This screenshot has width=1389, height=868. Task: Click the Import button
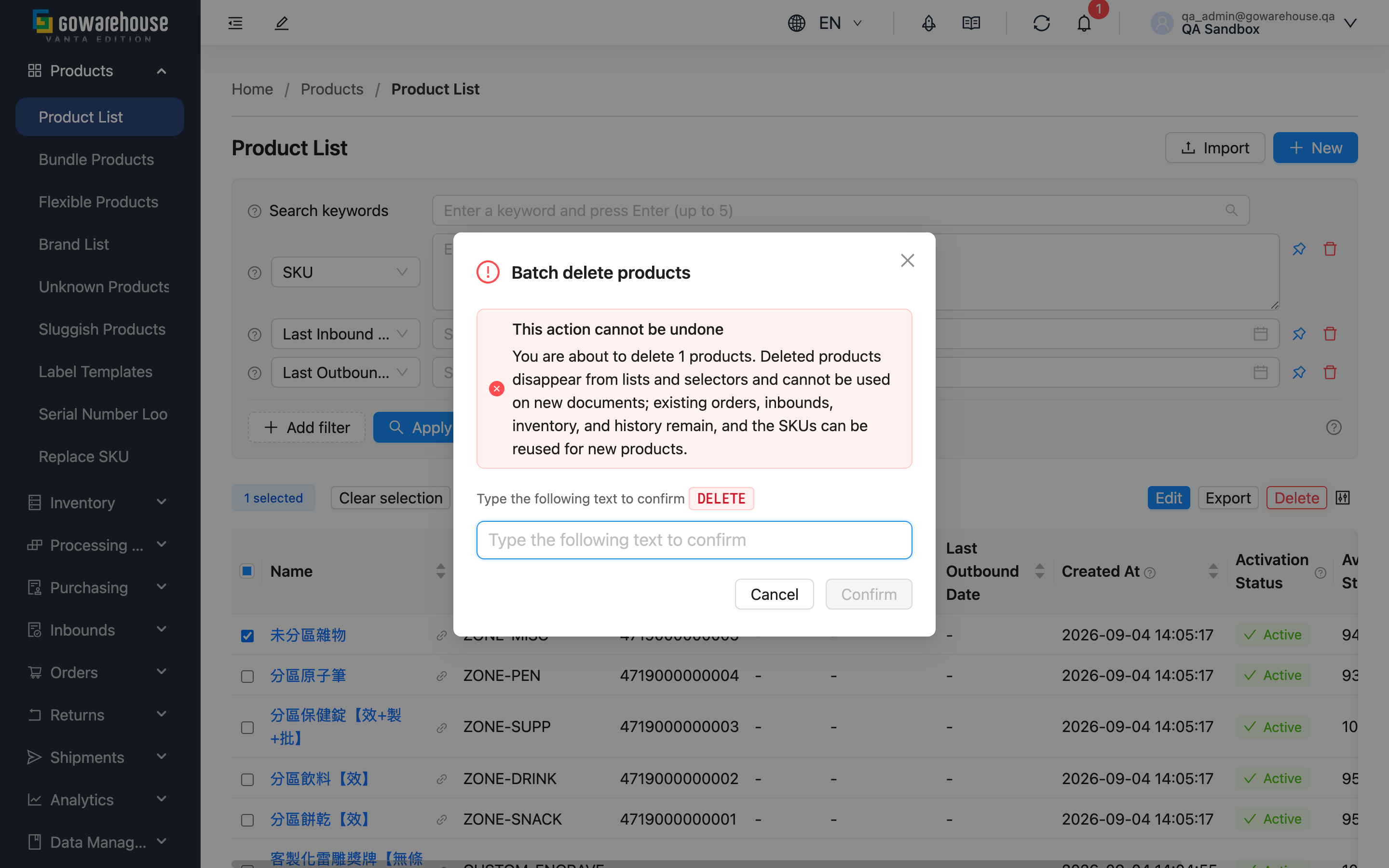pyautogui.click(x=1215, y=148)
